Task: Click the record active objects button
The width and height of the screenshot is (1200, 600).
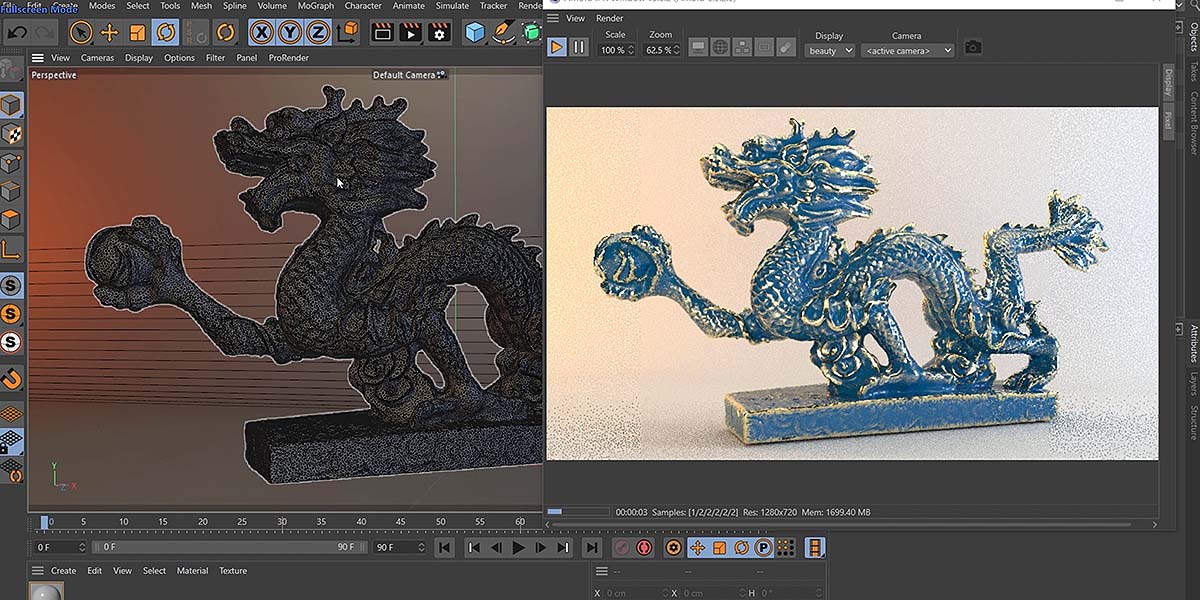Action: click(x=621, y=548)
